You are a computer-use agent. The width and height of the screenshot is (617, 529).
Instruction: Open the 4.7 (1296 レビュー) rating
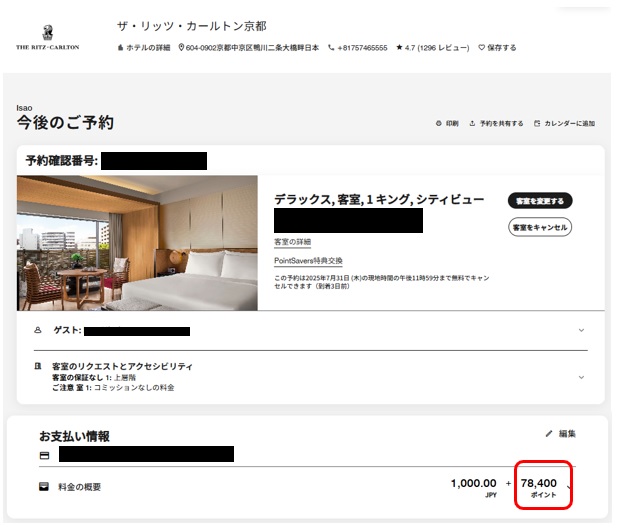tap(432, 48)
